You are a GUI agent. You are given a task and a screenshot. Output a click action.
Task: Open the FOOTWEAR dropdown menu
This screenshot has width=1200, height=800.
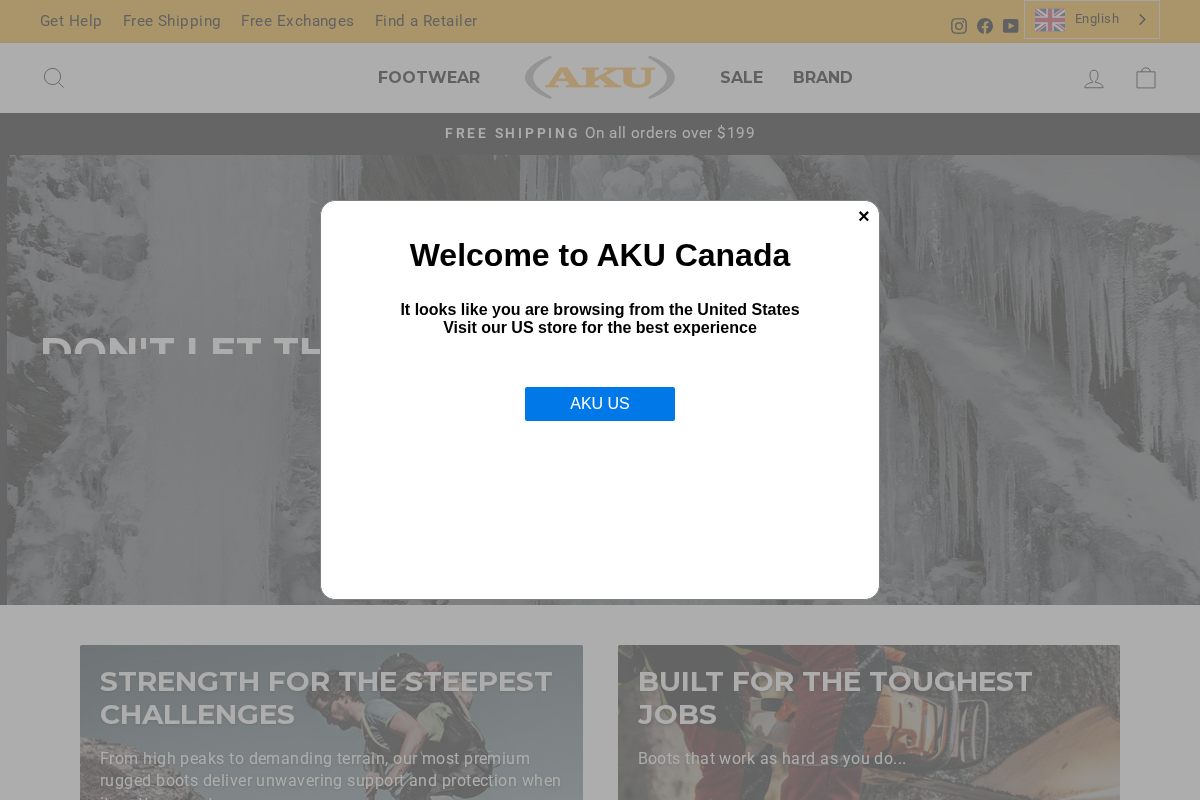(429, 77)
